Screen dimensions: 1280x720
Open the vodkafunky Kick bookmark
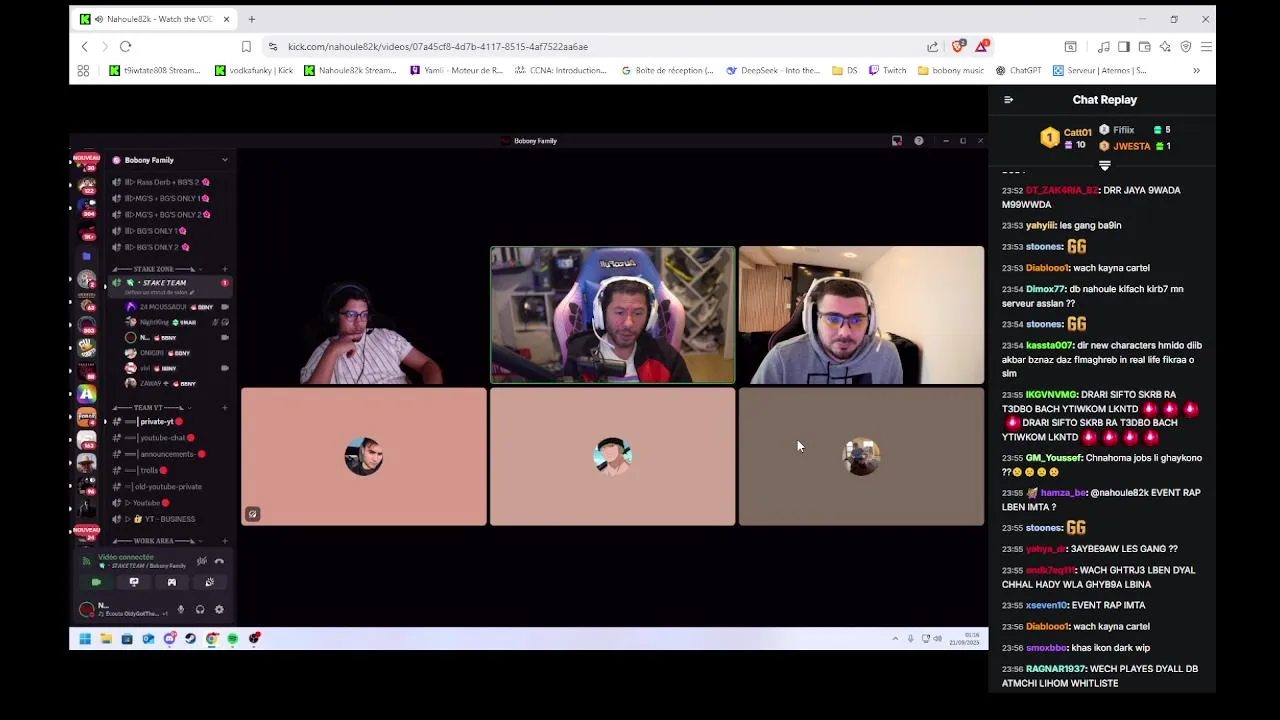click(254, 70)
